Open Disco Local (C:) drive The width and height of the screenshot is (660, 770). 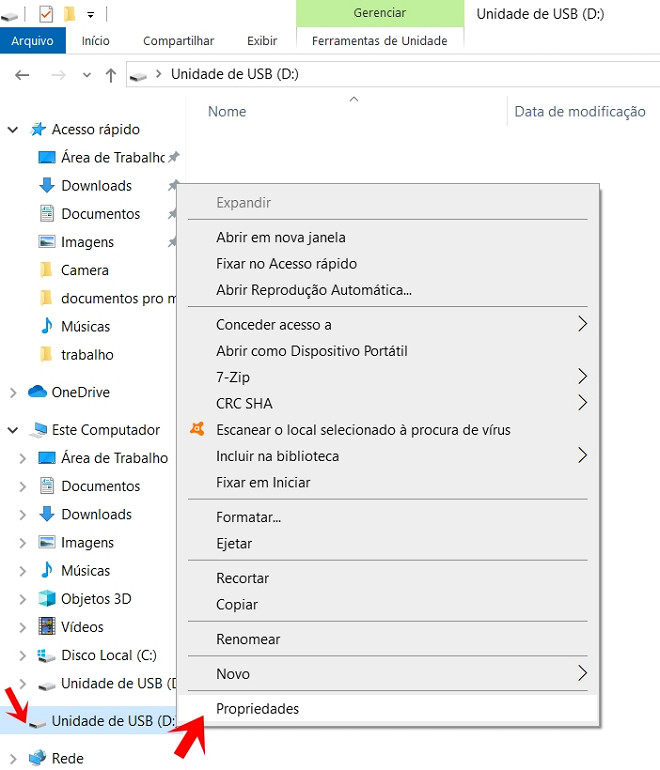(109, 655)
